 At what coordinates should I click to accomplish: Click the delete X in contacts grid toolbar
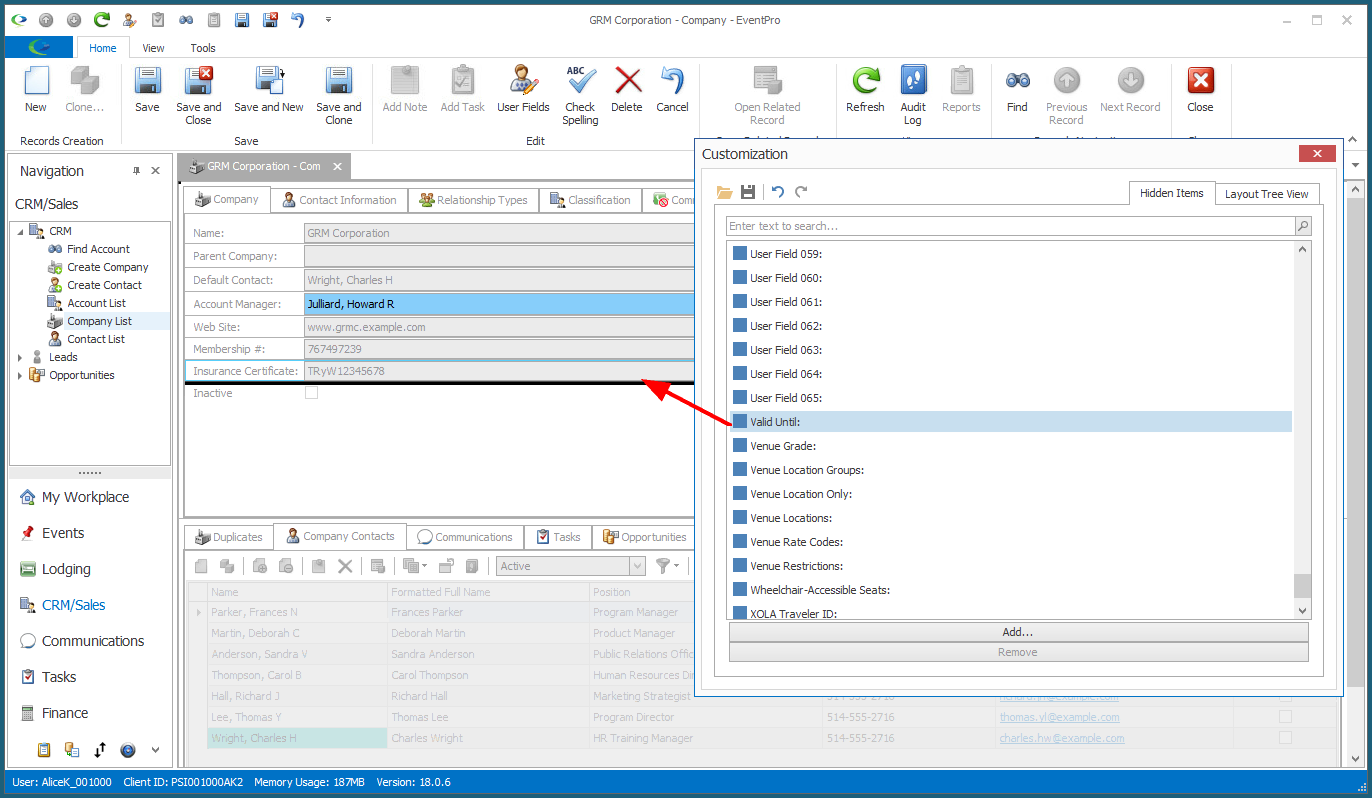(x=345, y=566)
